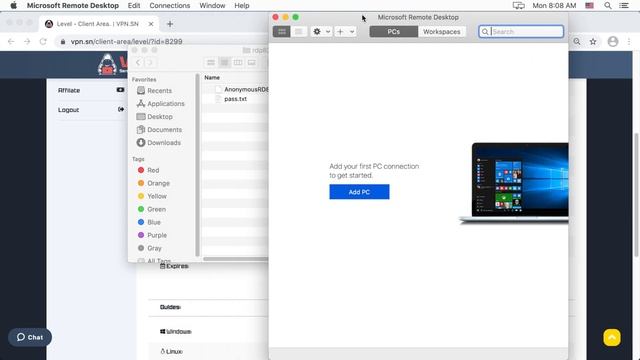This screenshot has width=640, height=360.
Task: Click the menu bar clock Mon 8:08 AM
Action: pyautogui.click(x=554, y=5)
